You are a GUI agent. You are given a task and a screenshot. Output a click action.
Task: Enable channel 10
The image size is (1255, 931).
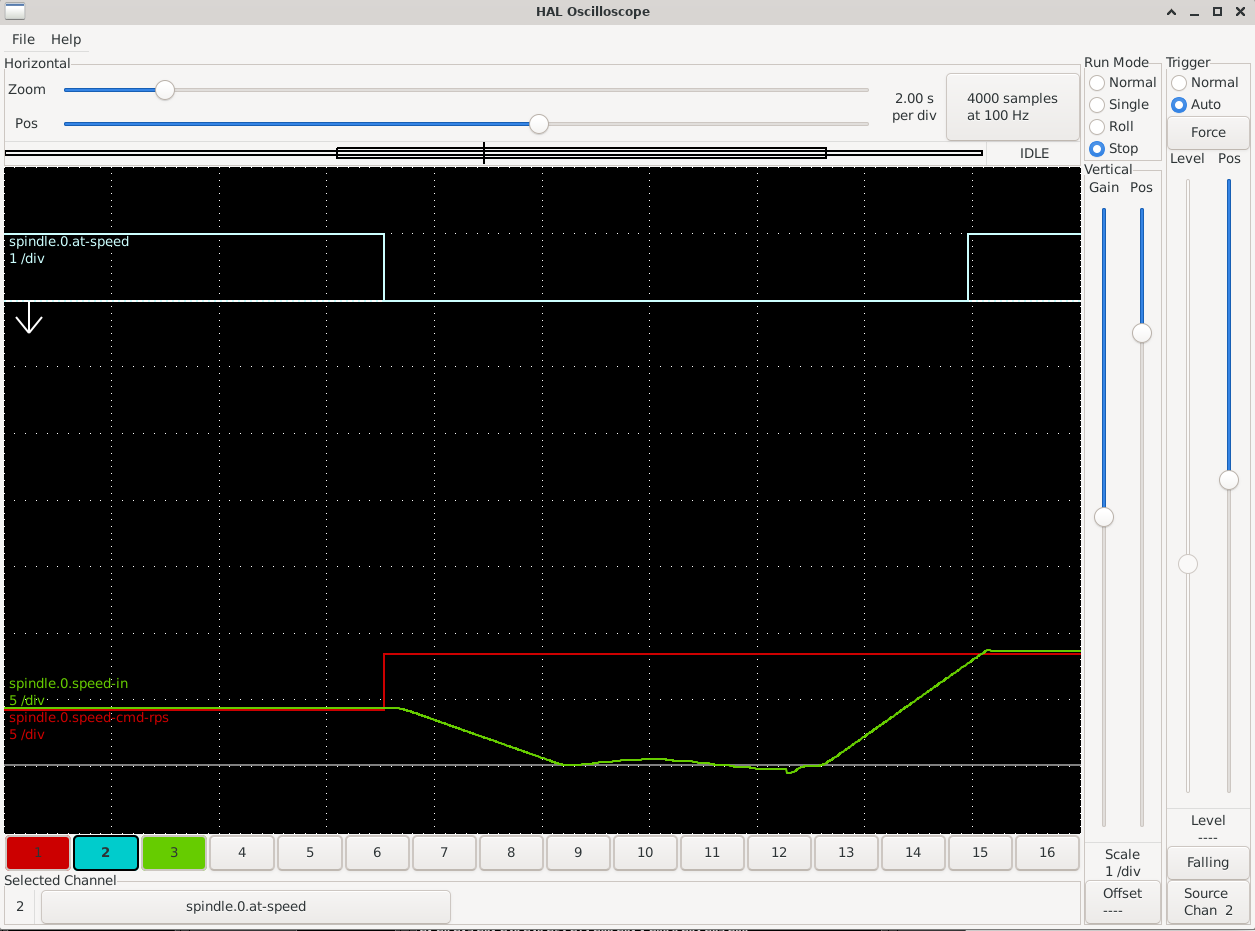(x=645, y=853)
